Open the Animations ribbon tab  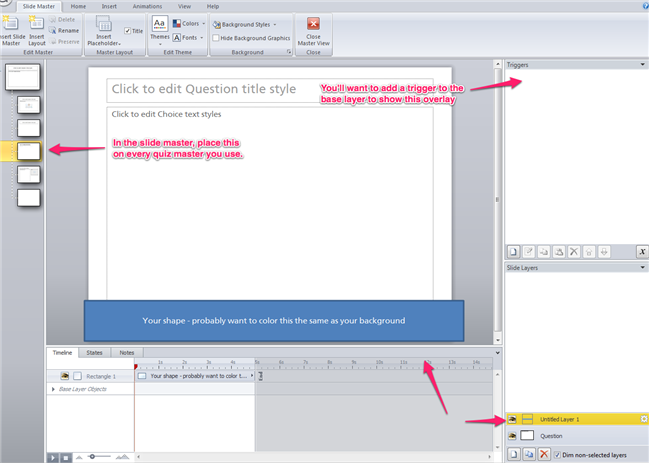pos(148,6)
